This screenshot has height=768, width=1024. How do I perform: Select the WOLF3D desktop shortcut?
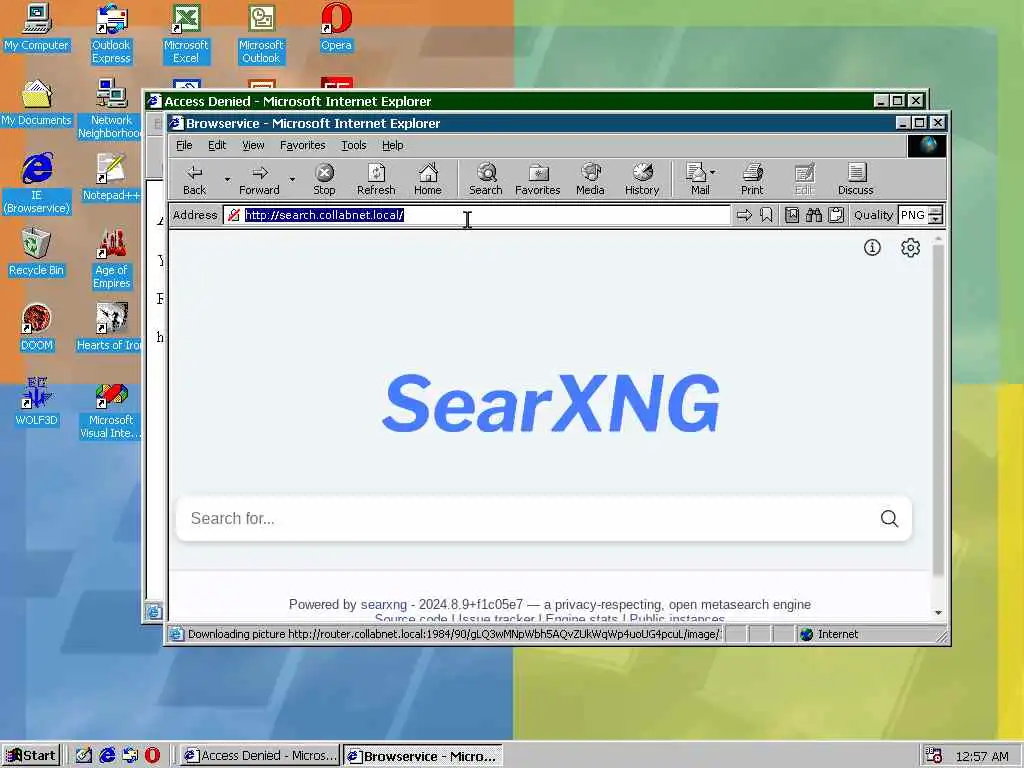36,402
